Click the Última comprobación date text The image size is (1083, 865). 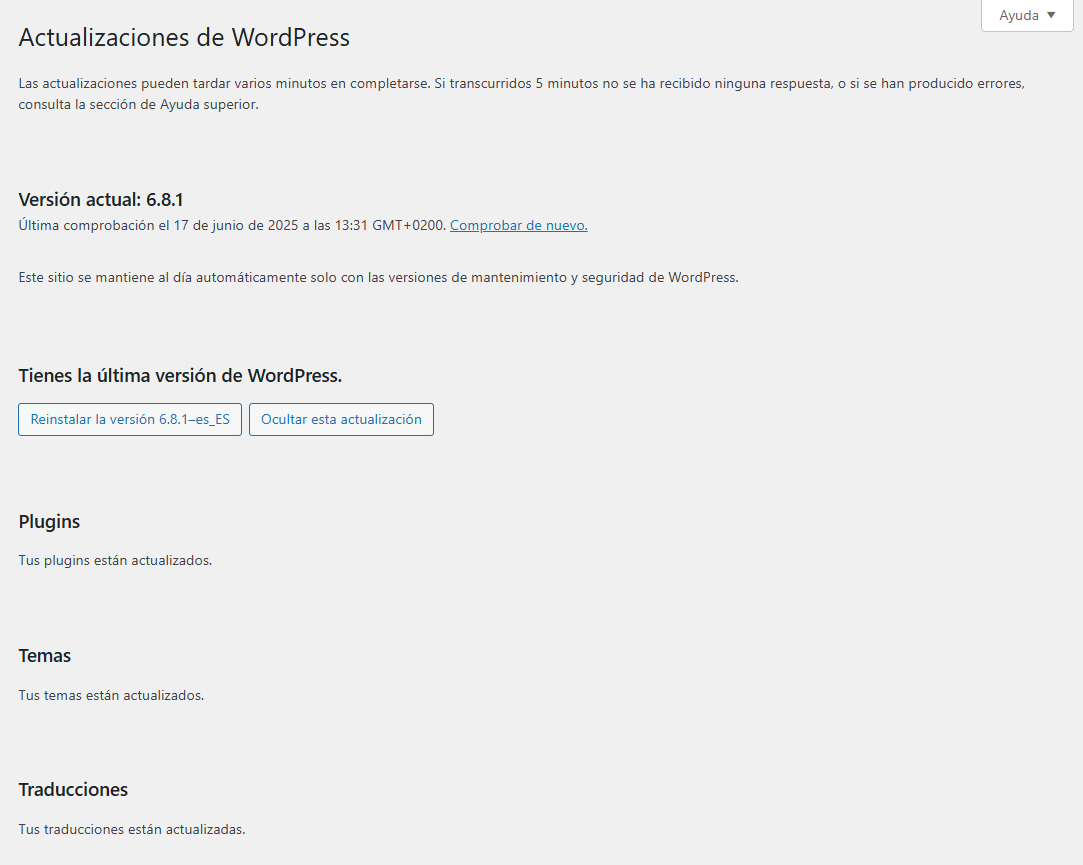233,225
